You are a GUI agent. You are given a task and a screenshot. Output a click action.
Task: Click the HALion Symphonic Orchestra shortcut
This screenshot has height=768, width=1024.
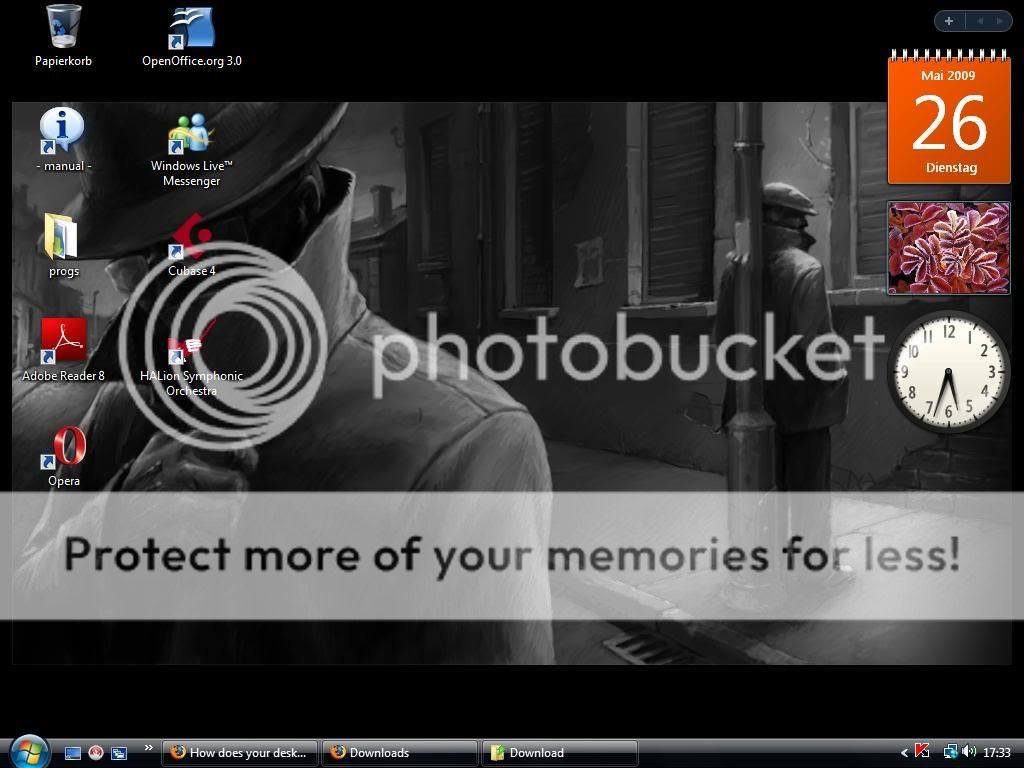191,345
